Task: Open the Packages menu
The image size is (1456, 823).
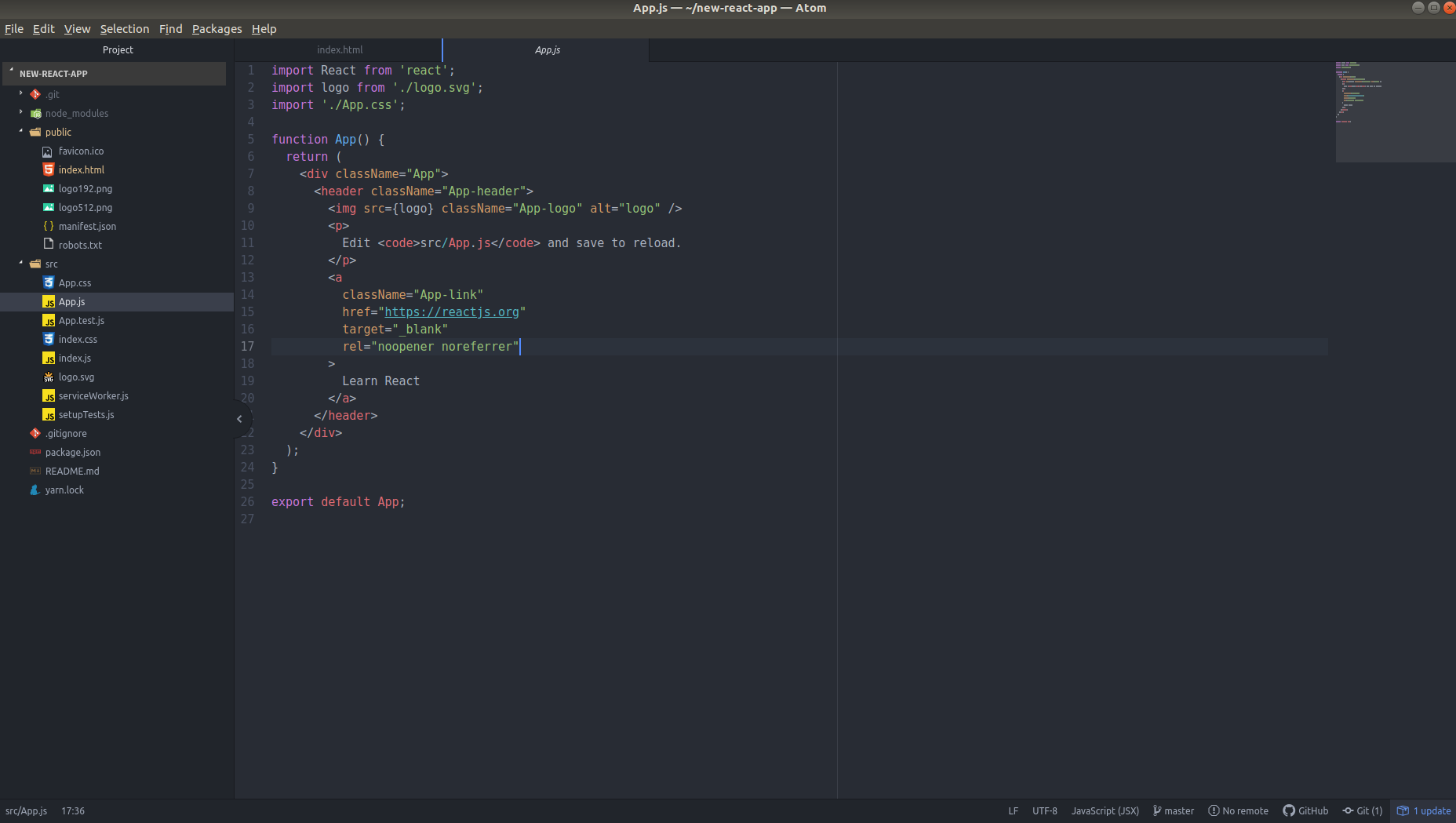Action: click(x=217, y=29)
